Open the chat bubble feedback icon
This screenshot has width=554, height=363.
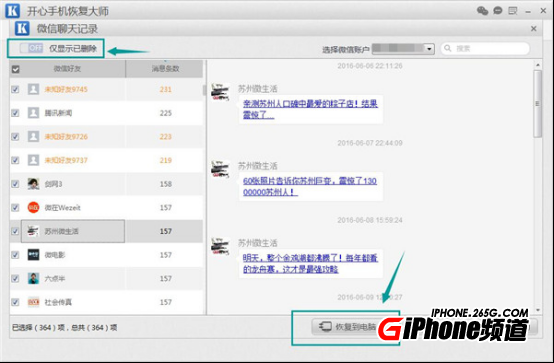[498, 11]
